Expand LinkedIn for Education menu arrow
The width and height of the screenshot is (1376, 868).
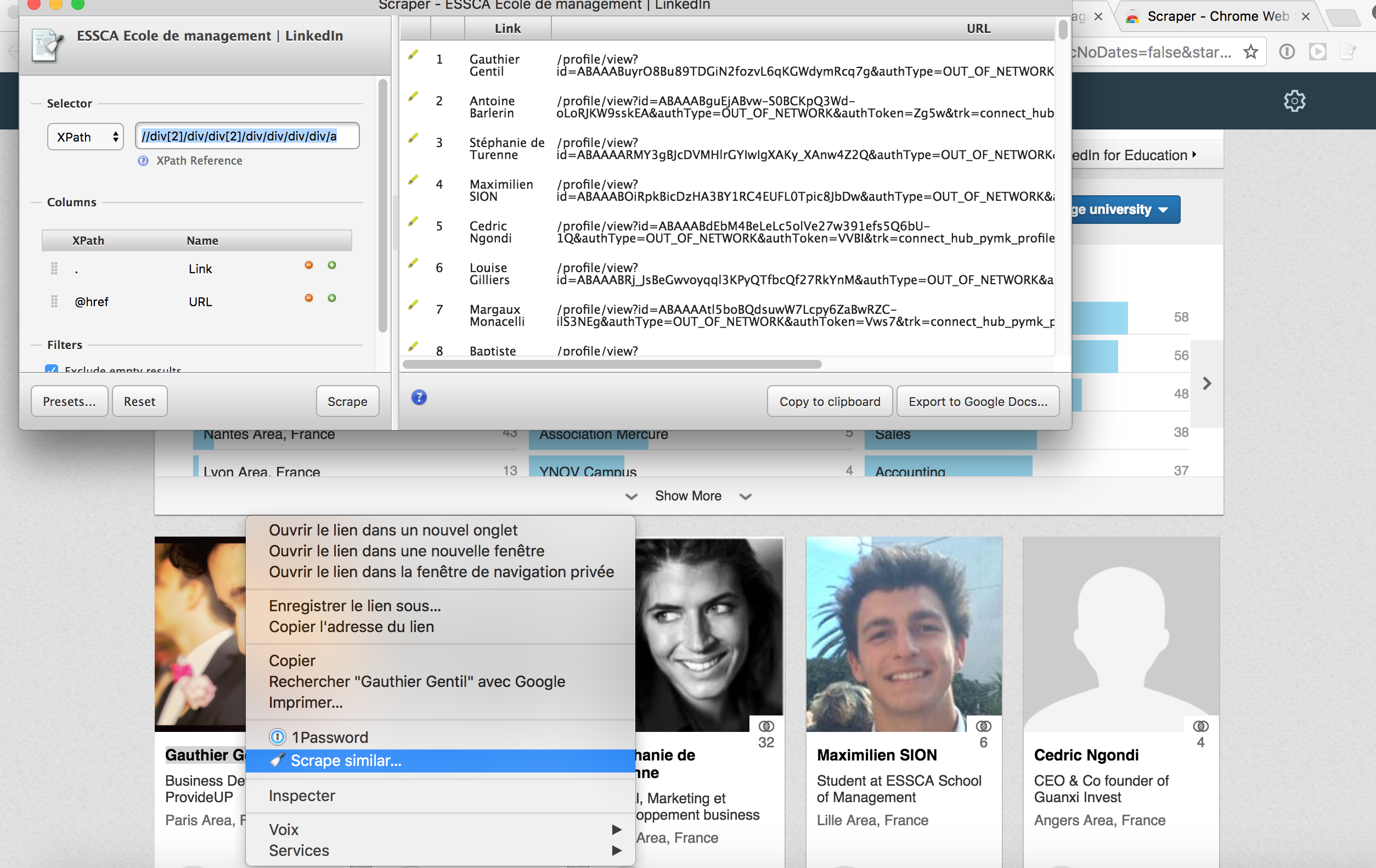(x=1195, y=155)
